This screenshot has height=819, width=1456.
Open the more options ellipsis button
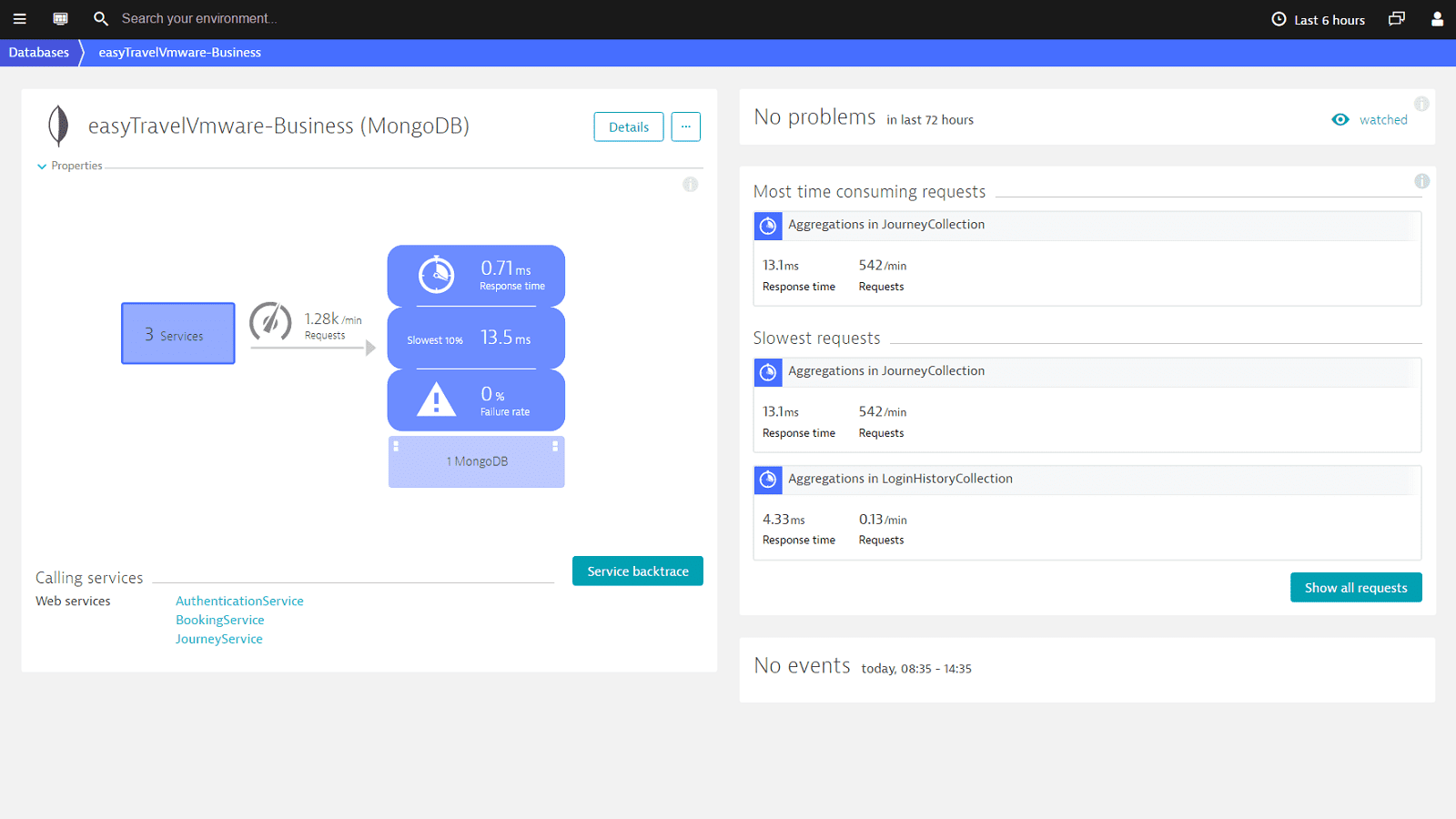tap(686, 126)
